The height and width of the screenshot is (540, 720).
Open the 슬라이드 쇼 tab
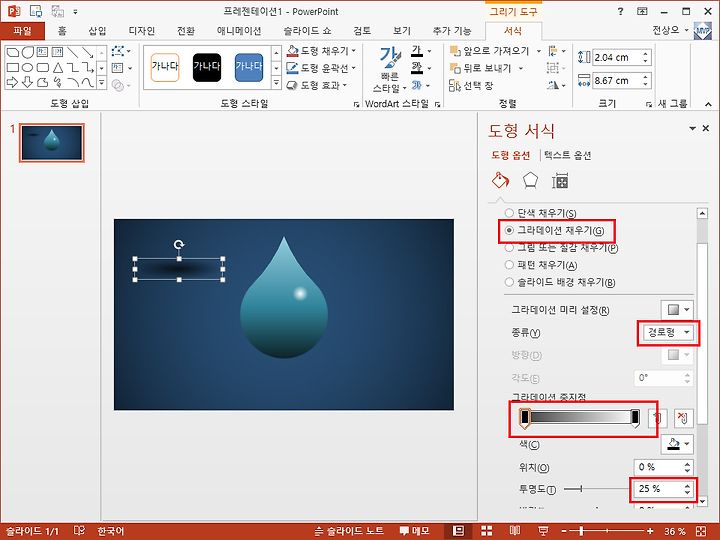click(x=307, y=31)
